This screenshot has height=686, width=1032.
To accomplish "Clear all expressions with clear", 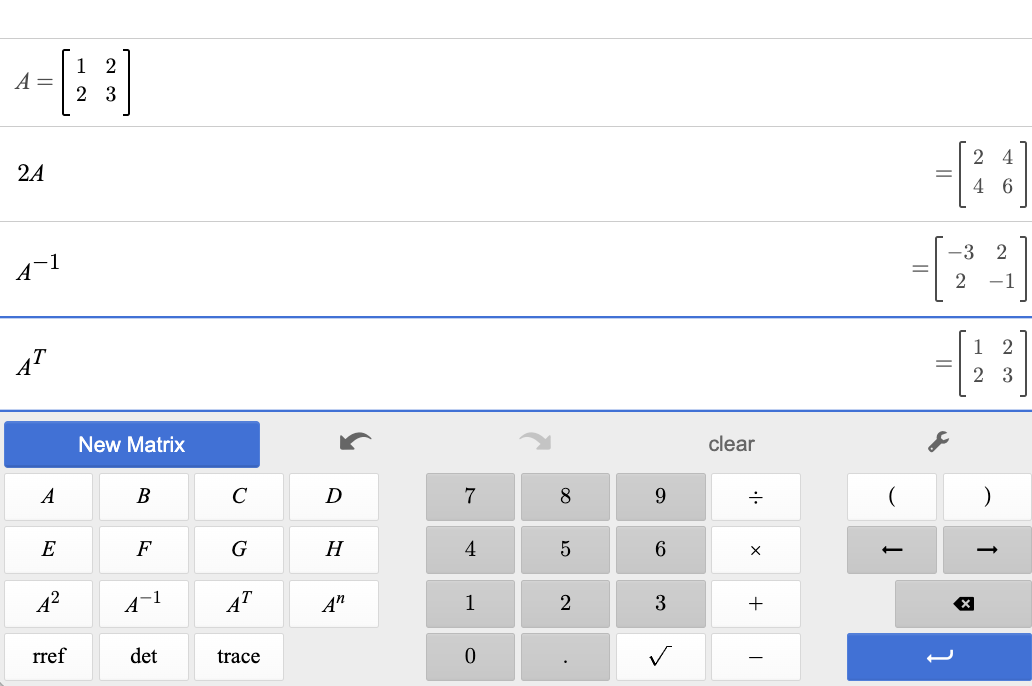I will 731,443.
